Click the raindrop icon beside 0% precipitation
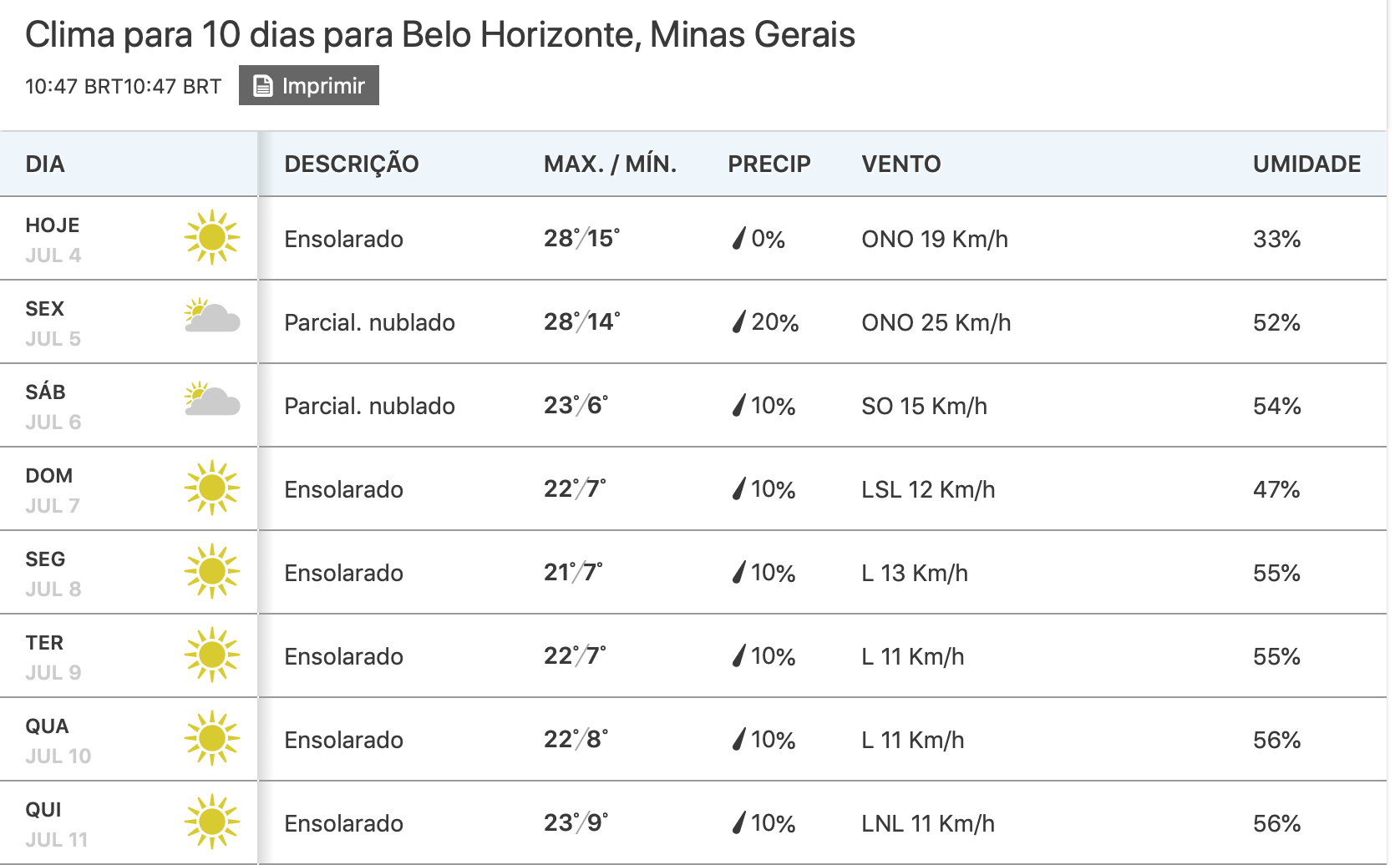The height and width of the screenshot is (865, 1400). tap(738, 238)
